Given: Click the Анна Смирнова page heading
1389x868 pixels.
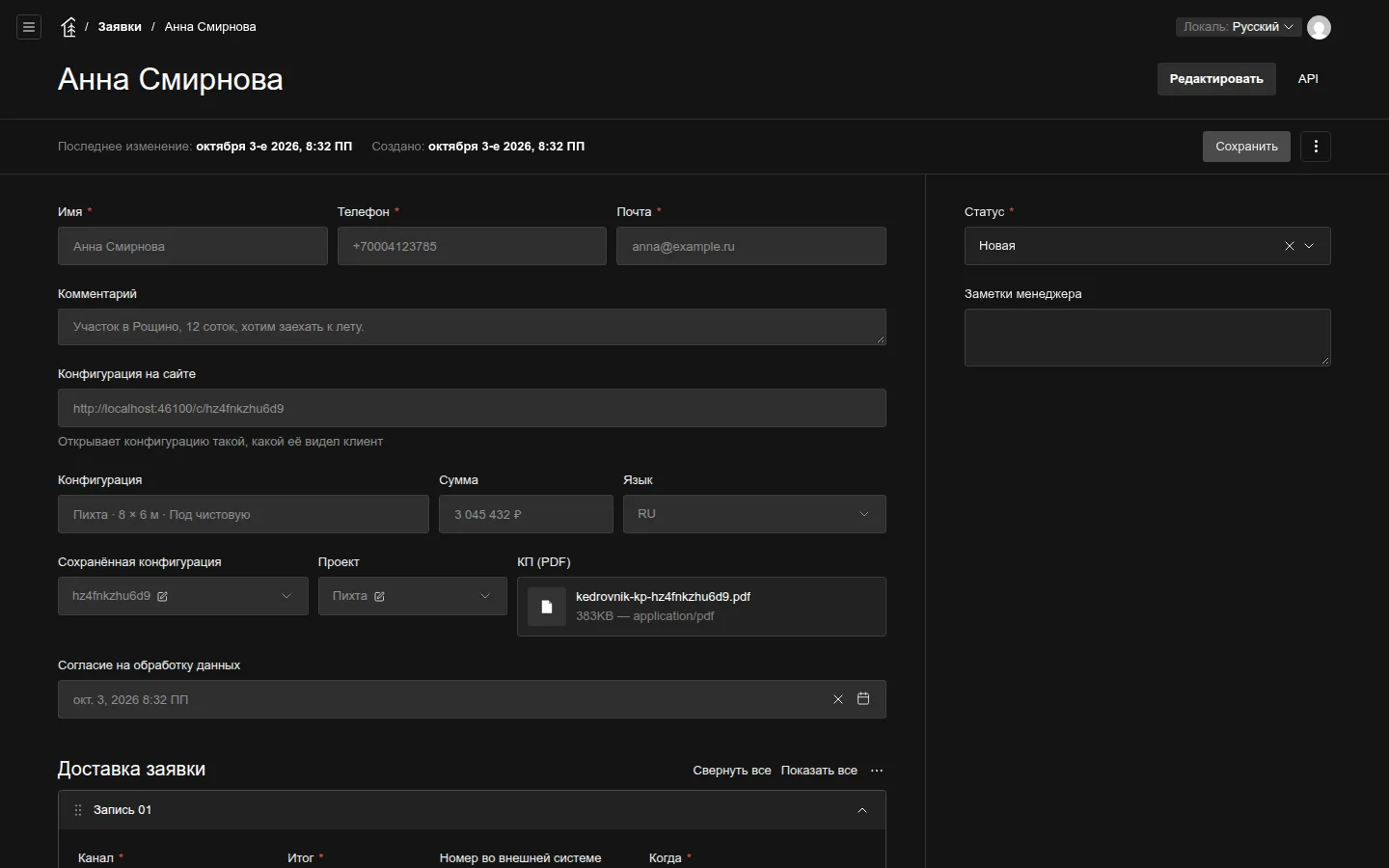Looking at the screenshot, I should (171, 79).
